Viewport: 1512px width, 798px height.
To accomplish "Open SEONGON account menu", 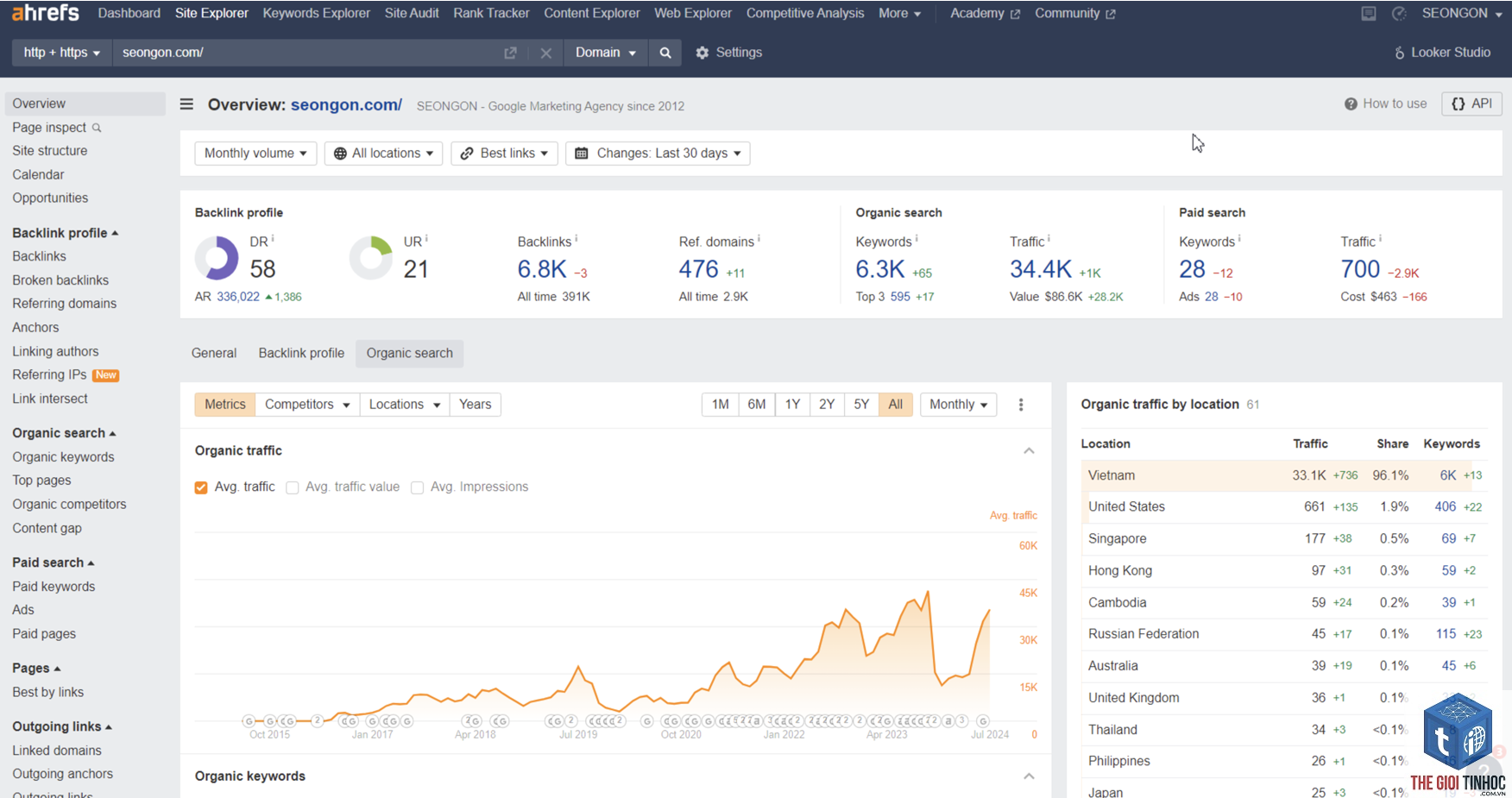I will 1463,13.
